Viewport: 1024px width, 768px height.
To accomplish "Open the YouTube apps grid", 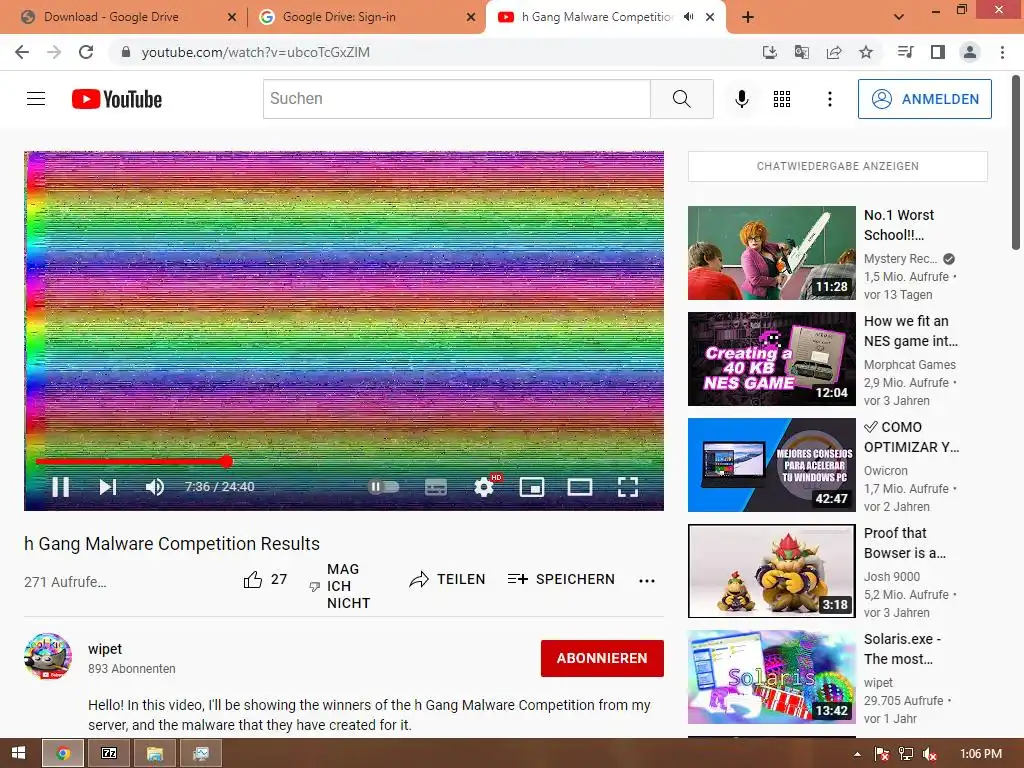I will 782,99.
